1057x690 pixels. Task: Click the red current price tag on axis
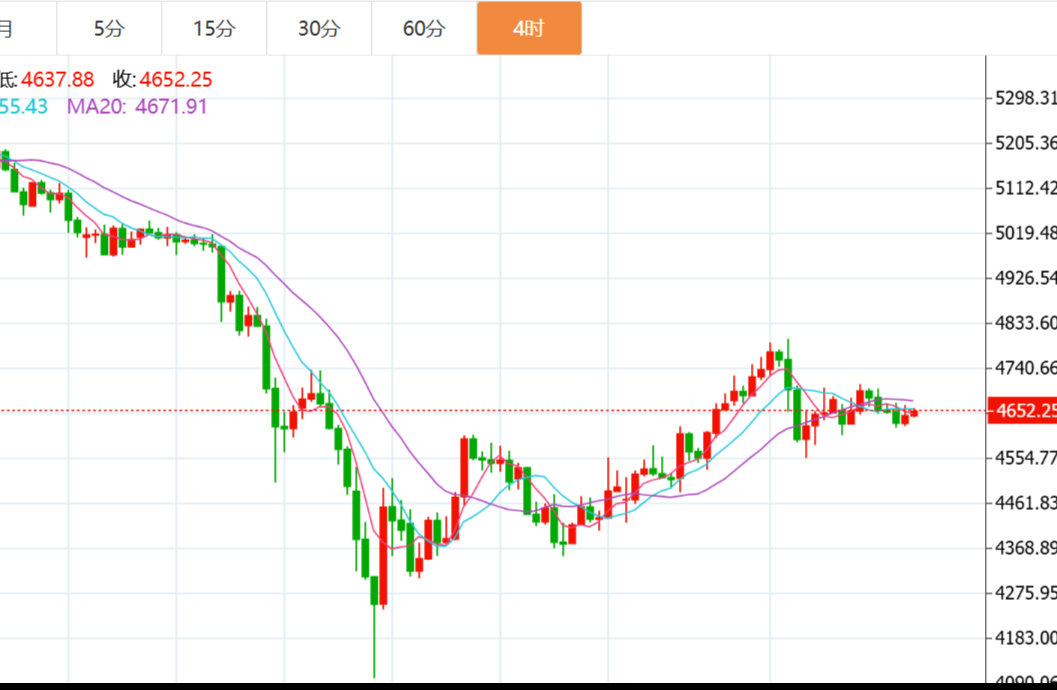(1022, 411)
